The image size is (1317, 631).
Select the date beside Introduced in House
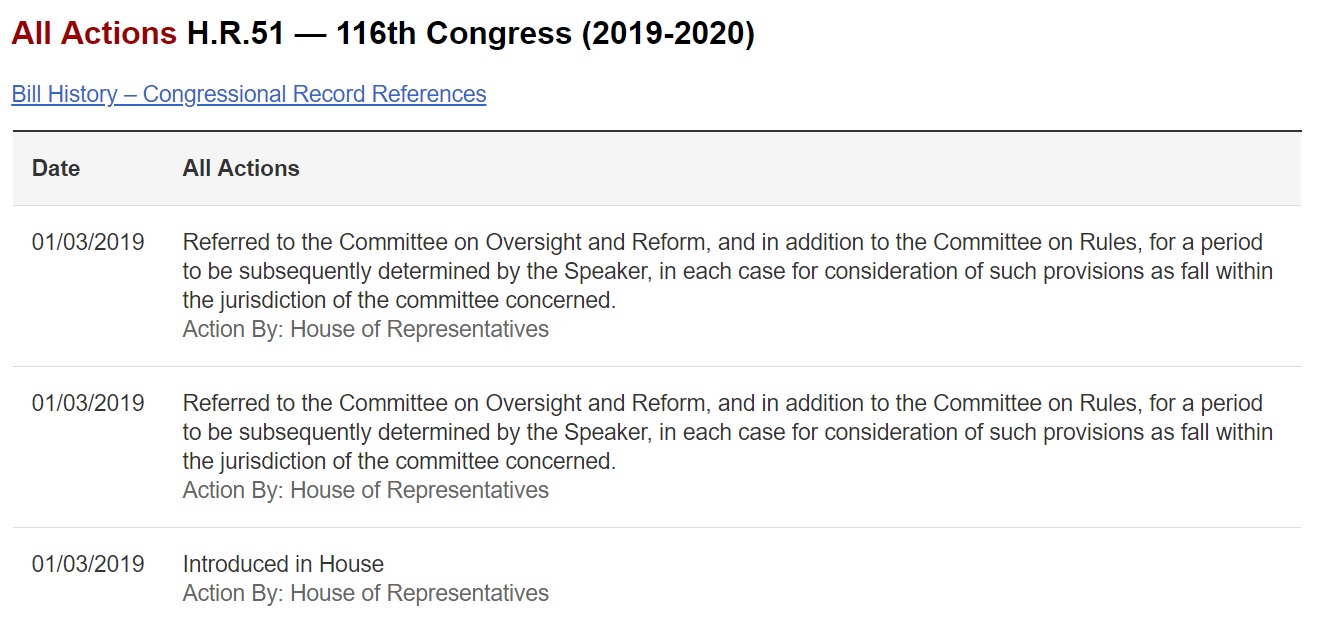(88, 564)
